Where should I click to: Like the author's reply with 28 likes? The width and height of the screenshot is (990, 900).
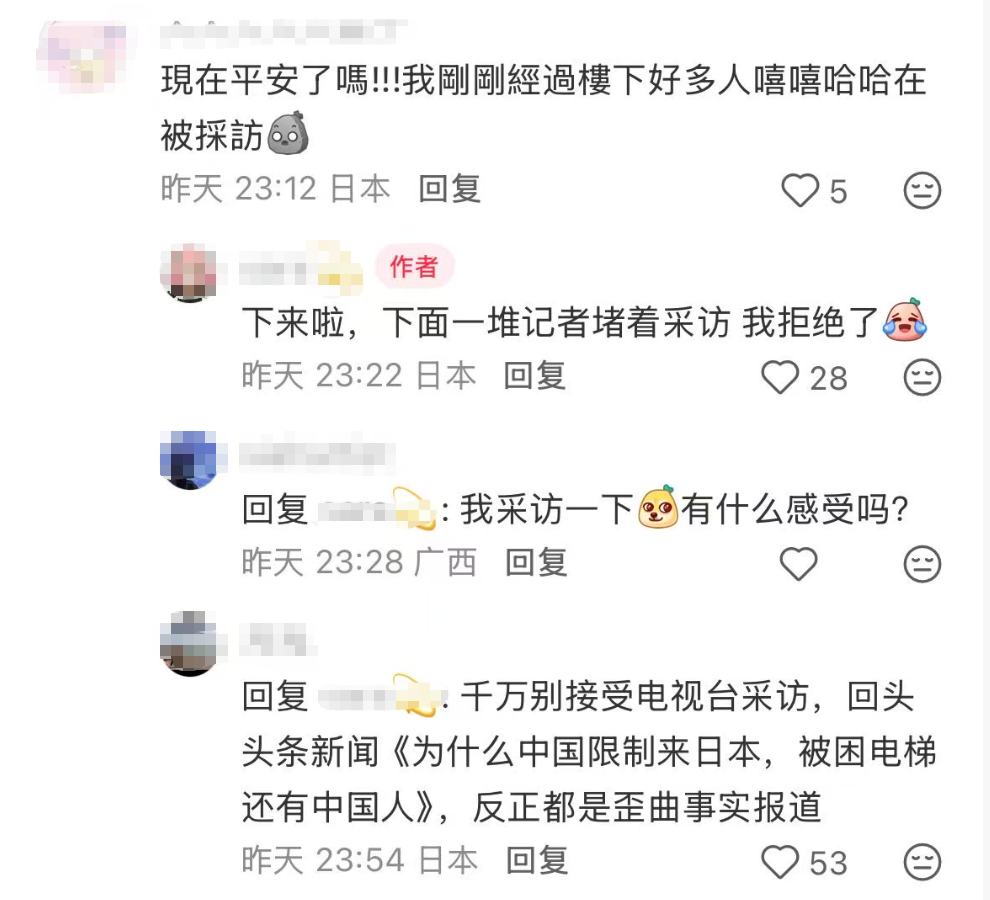pos(780,378)
